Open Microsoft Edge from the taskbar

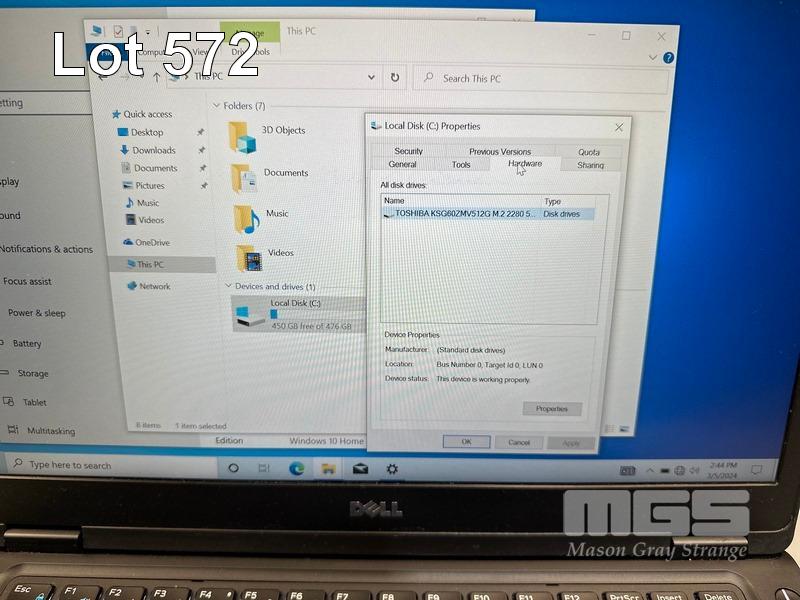[x=297, y=468]
